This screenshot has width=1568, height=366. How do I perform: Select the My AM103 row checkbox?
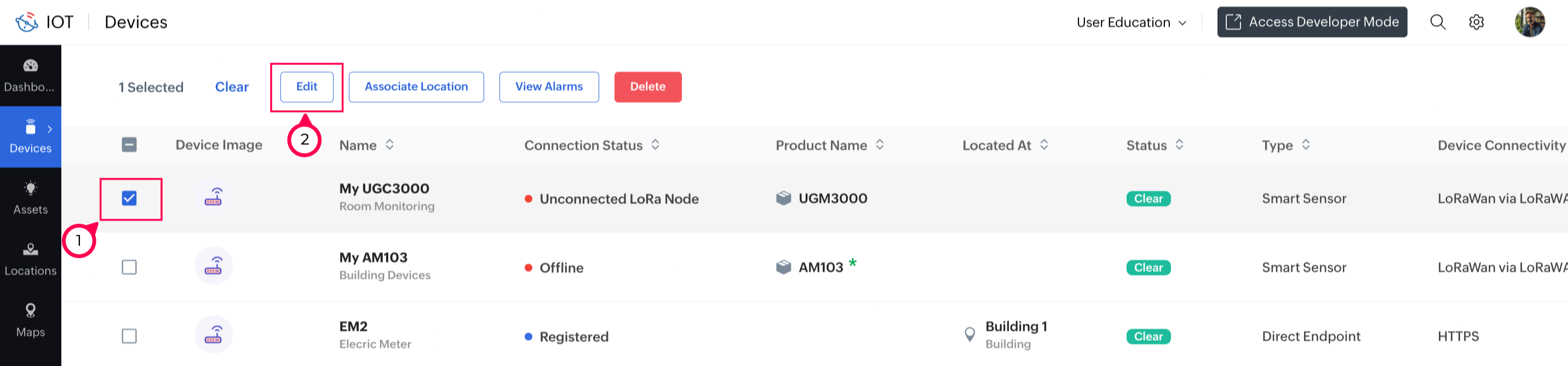129,268
